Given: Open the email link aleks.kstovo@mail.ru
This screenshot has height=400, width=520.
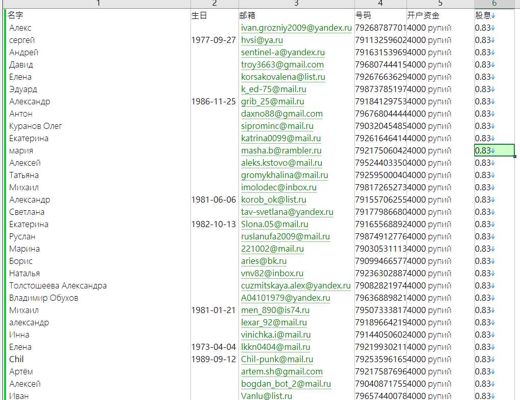Looking at the screenshot, I should point(282,163).
